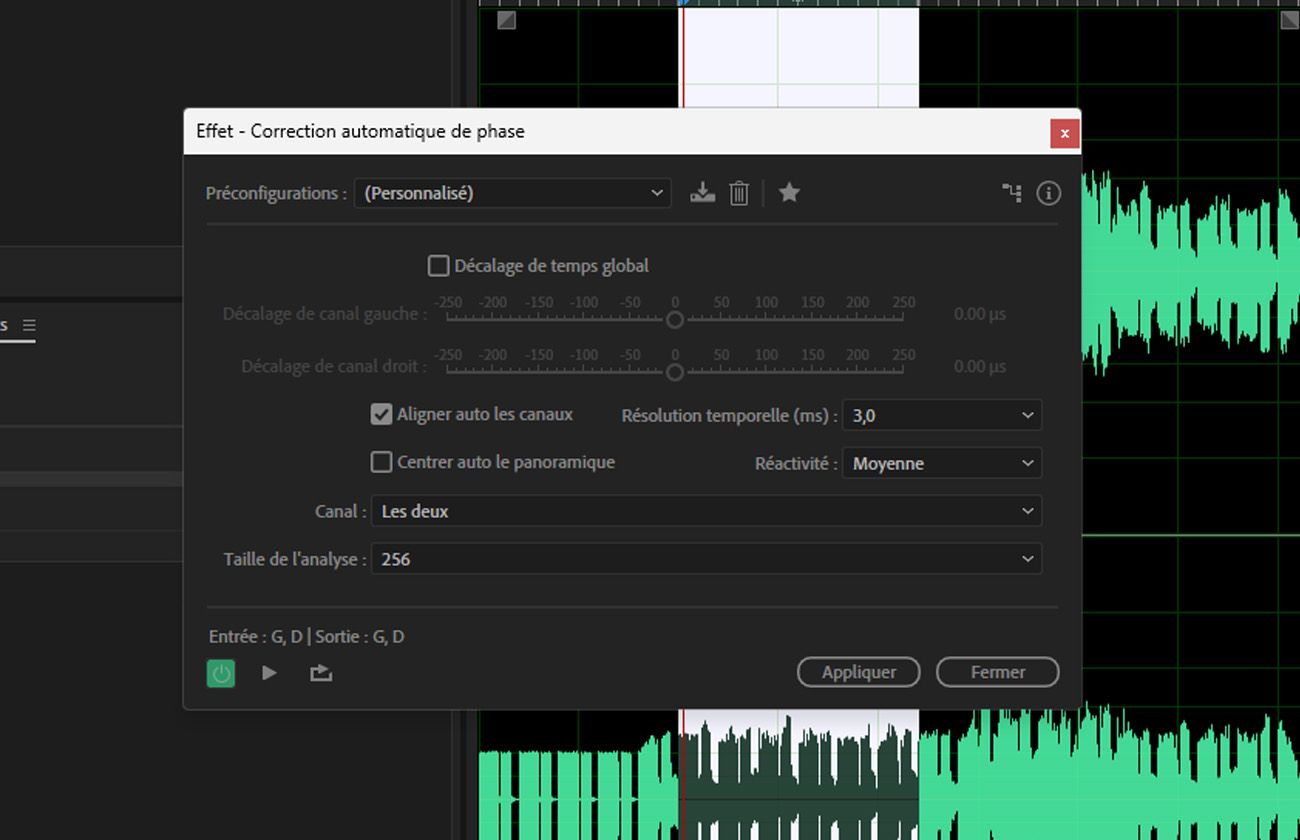Open the panel menu on the left edge
Screen dimensions: 1300x840
[x=27, y=325]
